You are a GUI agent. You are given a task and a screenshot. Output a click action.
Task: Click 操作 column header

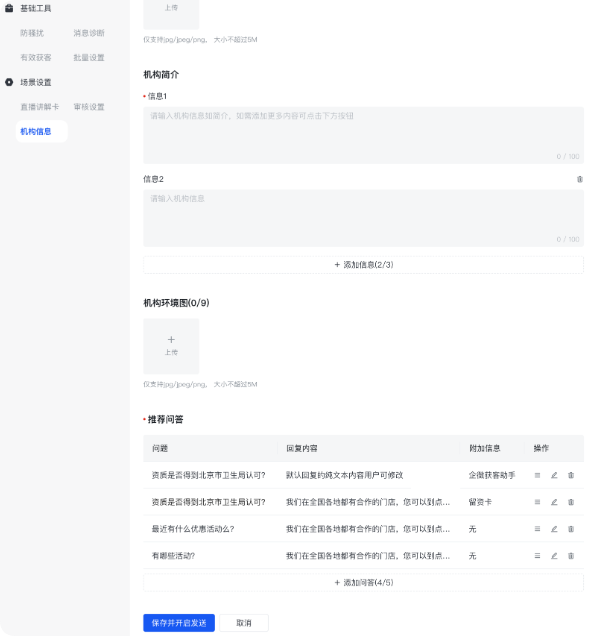pyautogui.click(x=541, y=448)
